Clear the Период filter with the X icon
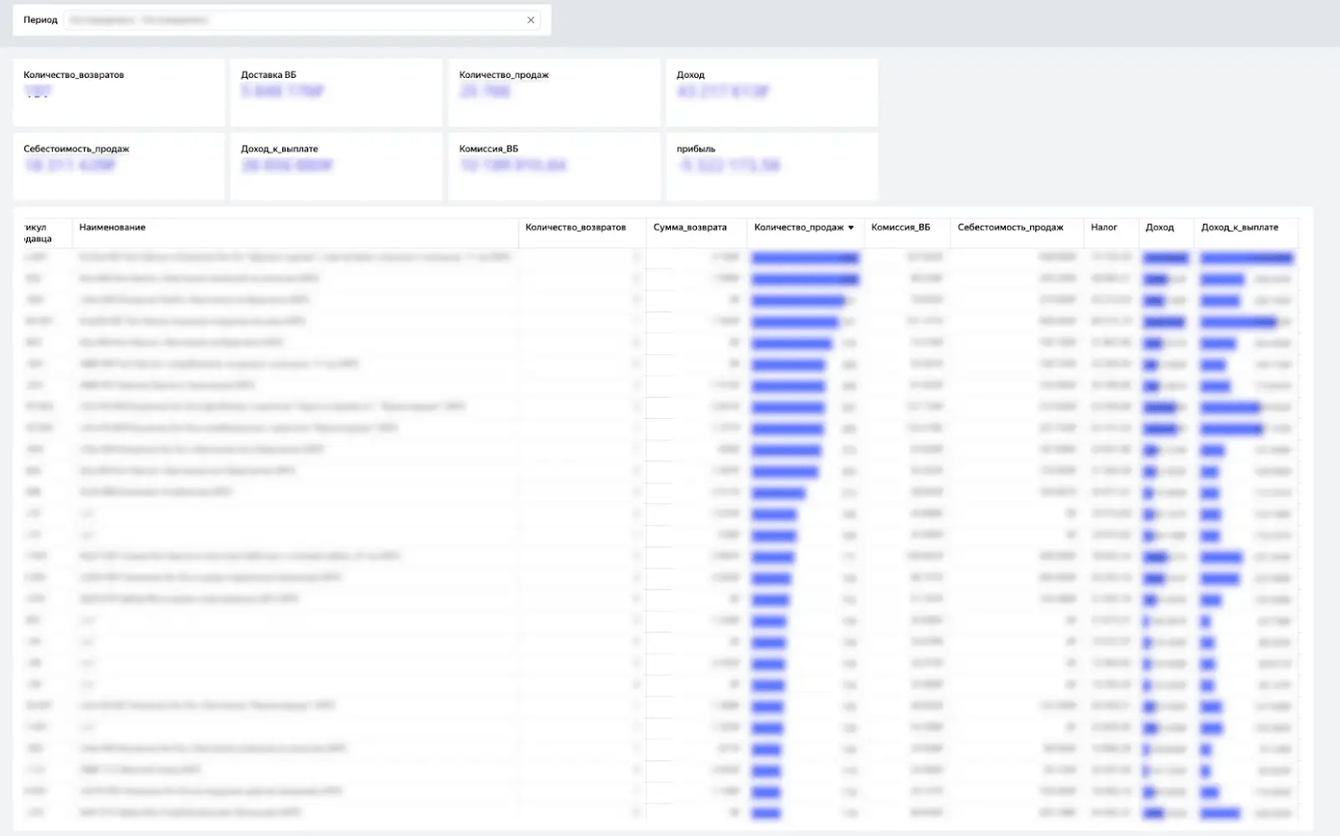This screenshot has height=836, width=1340. 530,20
